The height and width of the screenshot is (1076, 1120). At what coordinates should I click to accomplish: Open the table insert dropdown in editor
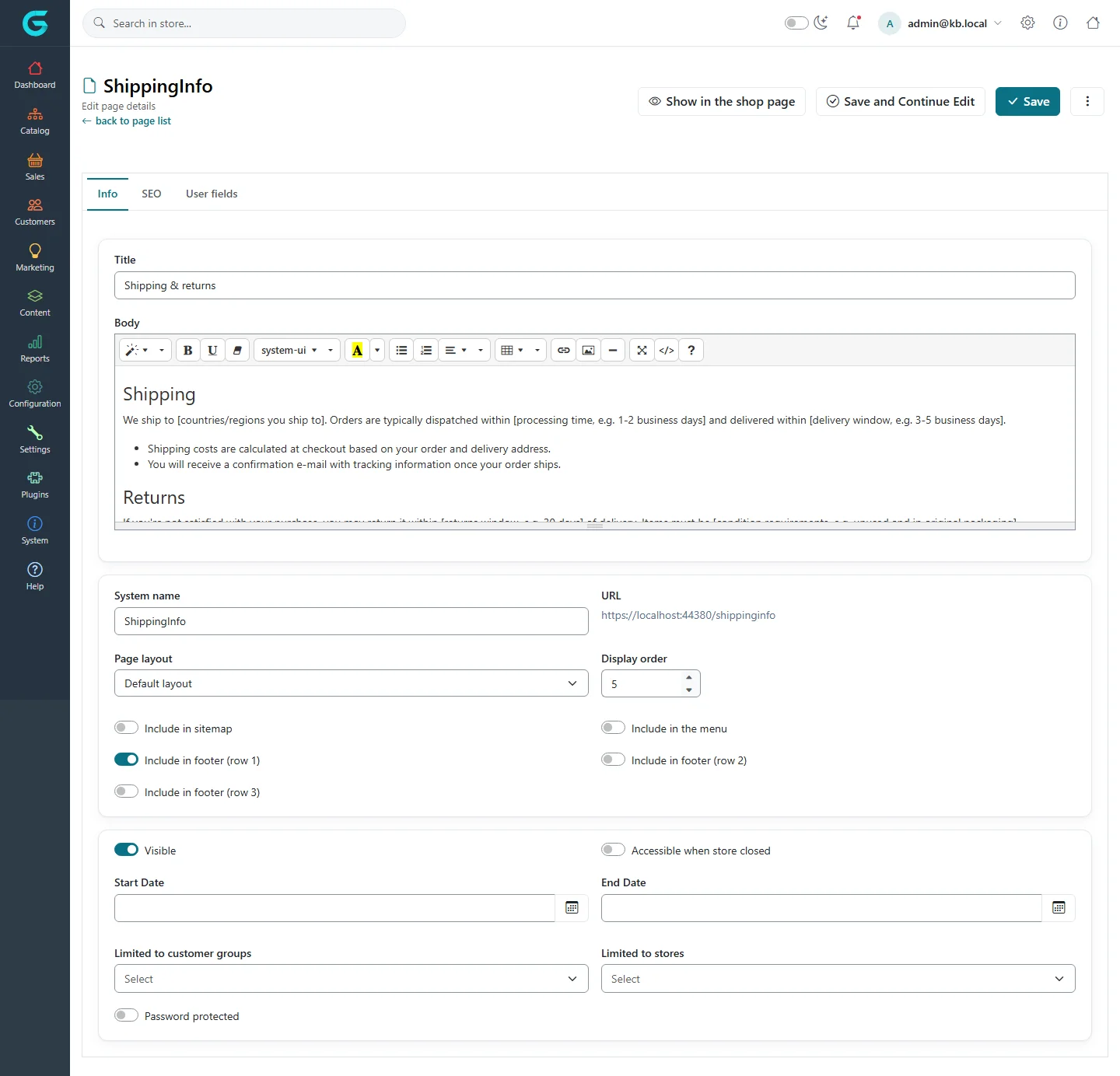point(520,351)
